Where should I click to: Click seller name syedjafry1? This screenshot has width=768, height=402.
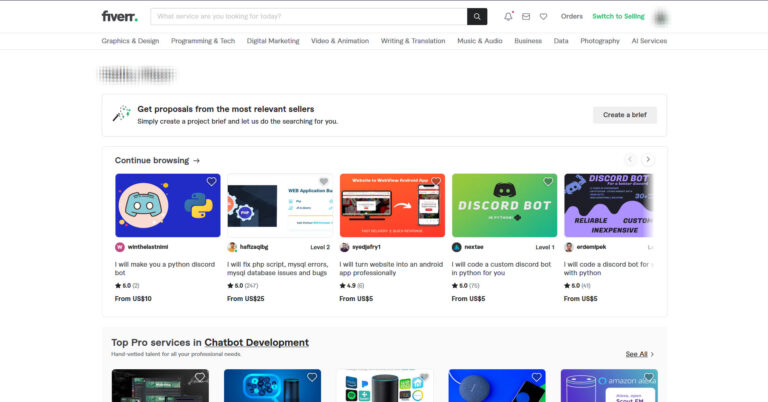(x=366, y=247)
